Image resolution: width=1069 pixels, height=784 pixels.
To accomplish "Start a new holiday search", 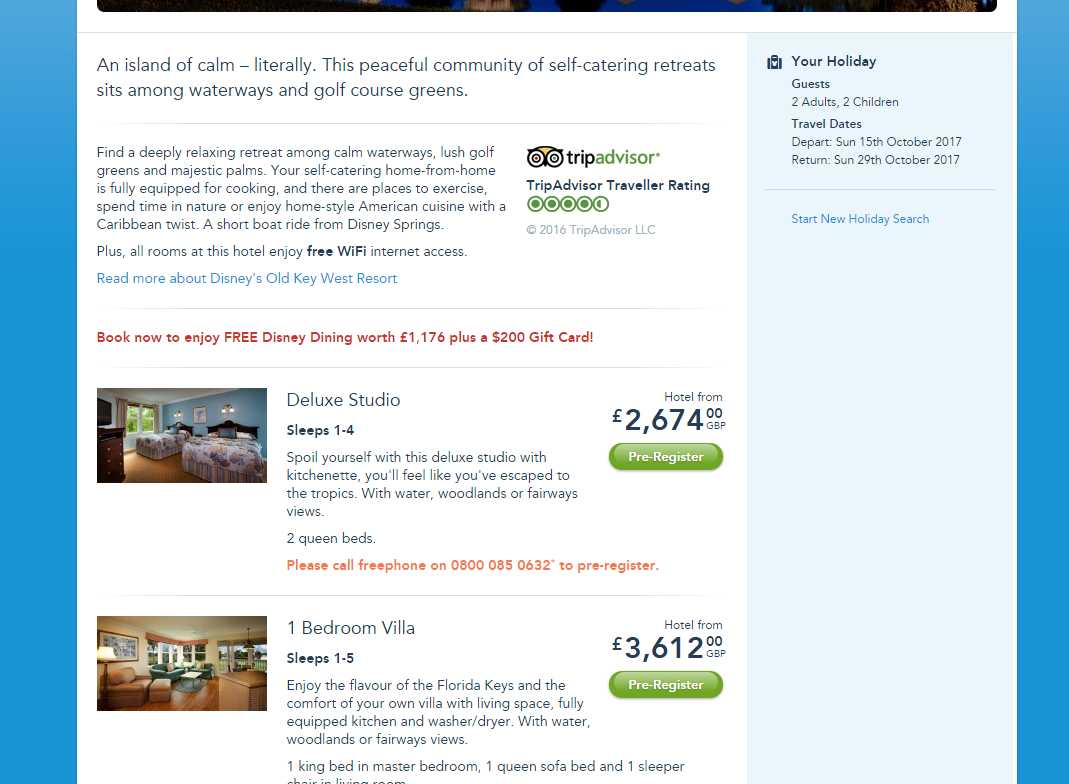I will tap(860, 219).
